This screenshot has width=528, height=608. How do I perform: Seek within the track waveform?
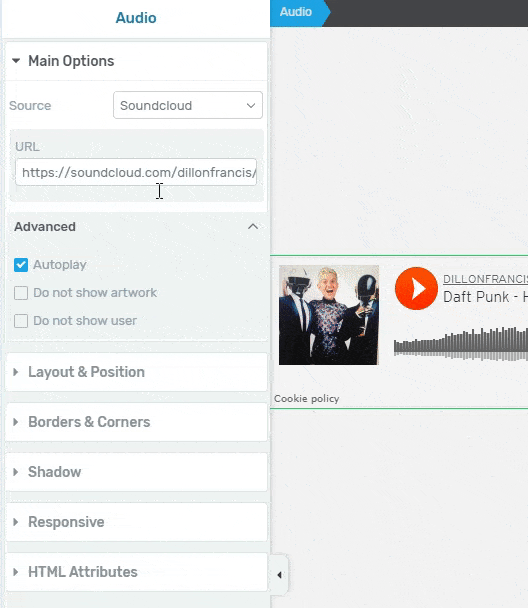[461, 343]
